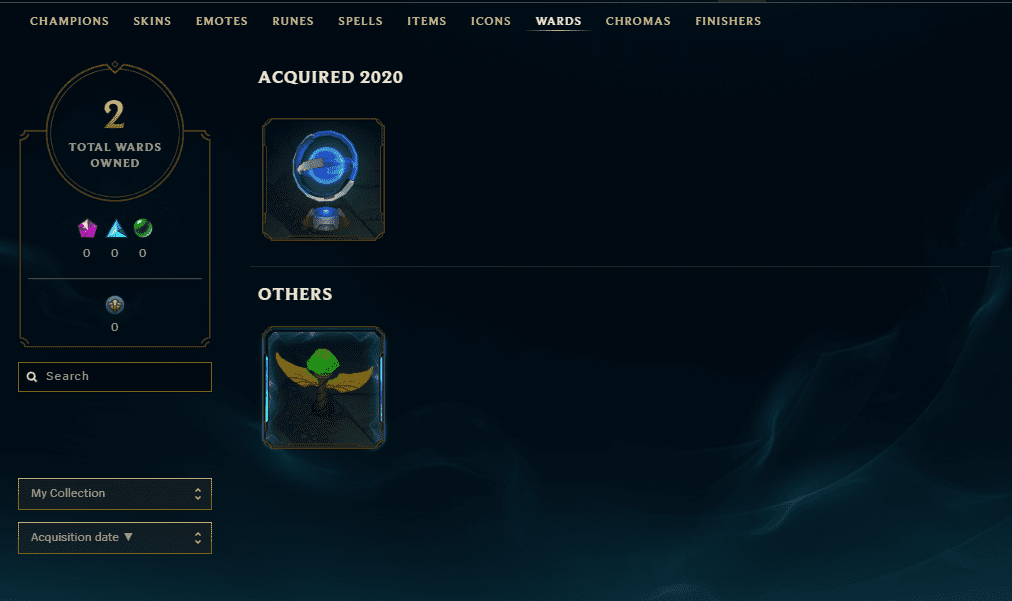Switch to the Chromas tab

[638, 21]
